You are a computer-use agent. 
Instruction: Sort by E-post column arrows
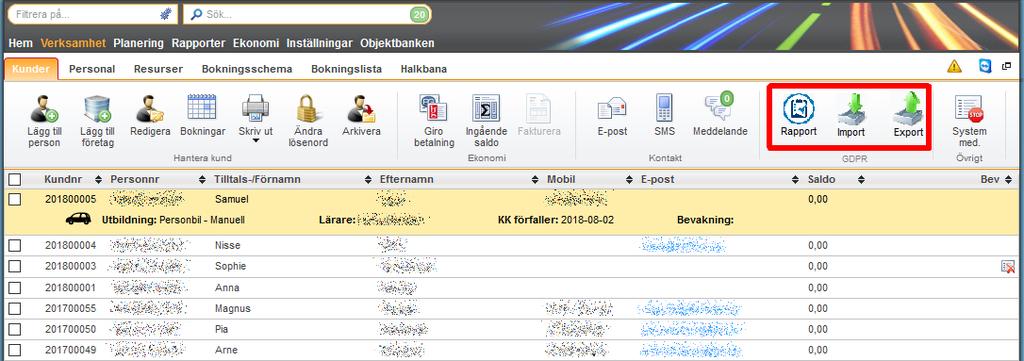click(x=795, y=180)
